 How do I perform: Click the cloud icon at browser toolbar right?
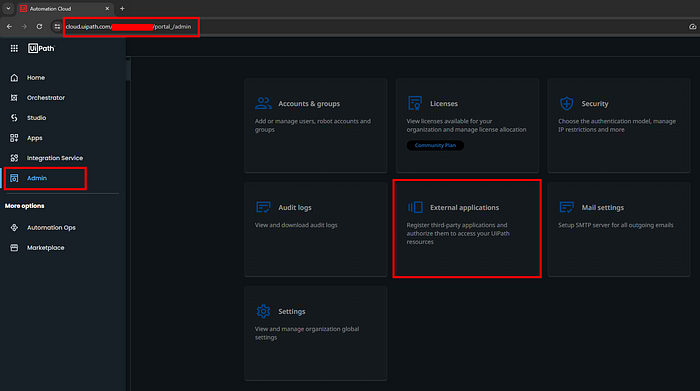692,27
